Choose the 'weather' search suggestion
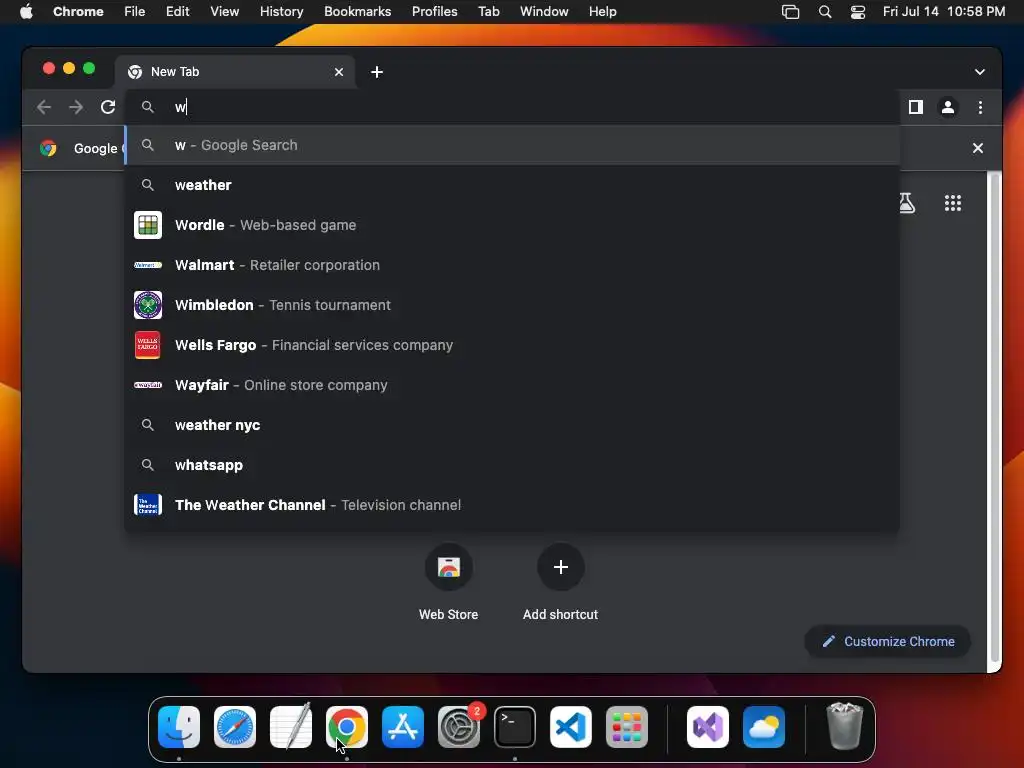 512,185
